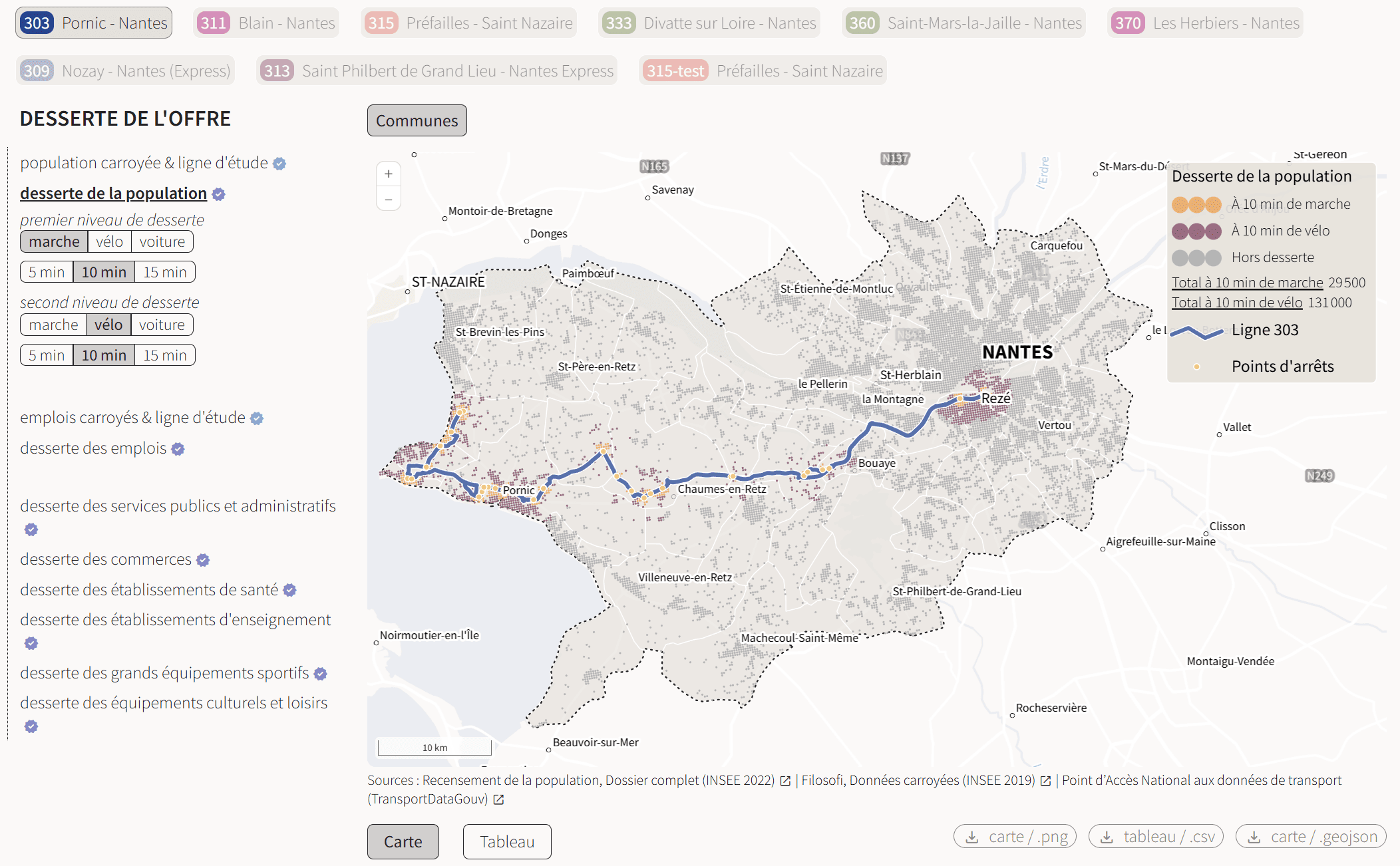1400x866 pixels.
Task: Open external link icon after TransportDataGouv
Action: pos(498,799)
